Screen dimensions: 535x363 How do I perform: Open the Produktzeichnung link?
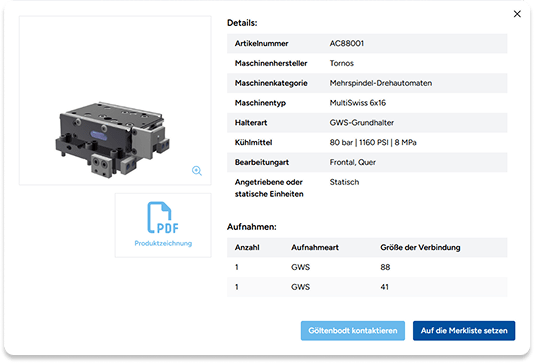pyautogui.click(x=163, y=243)
